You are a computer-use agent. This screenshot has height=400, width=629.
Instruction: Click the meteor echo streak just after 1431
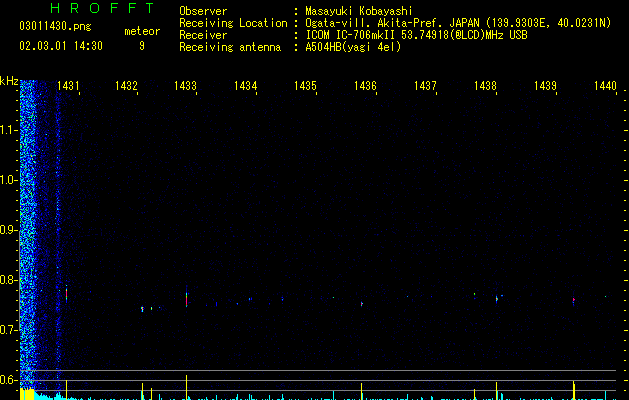pyautogui.click(x=67, y=294)
